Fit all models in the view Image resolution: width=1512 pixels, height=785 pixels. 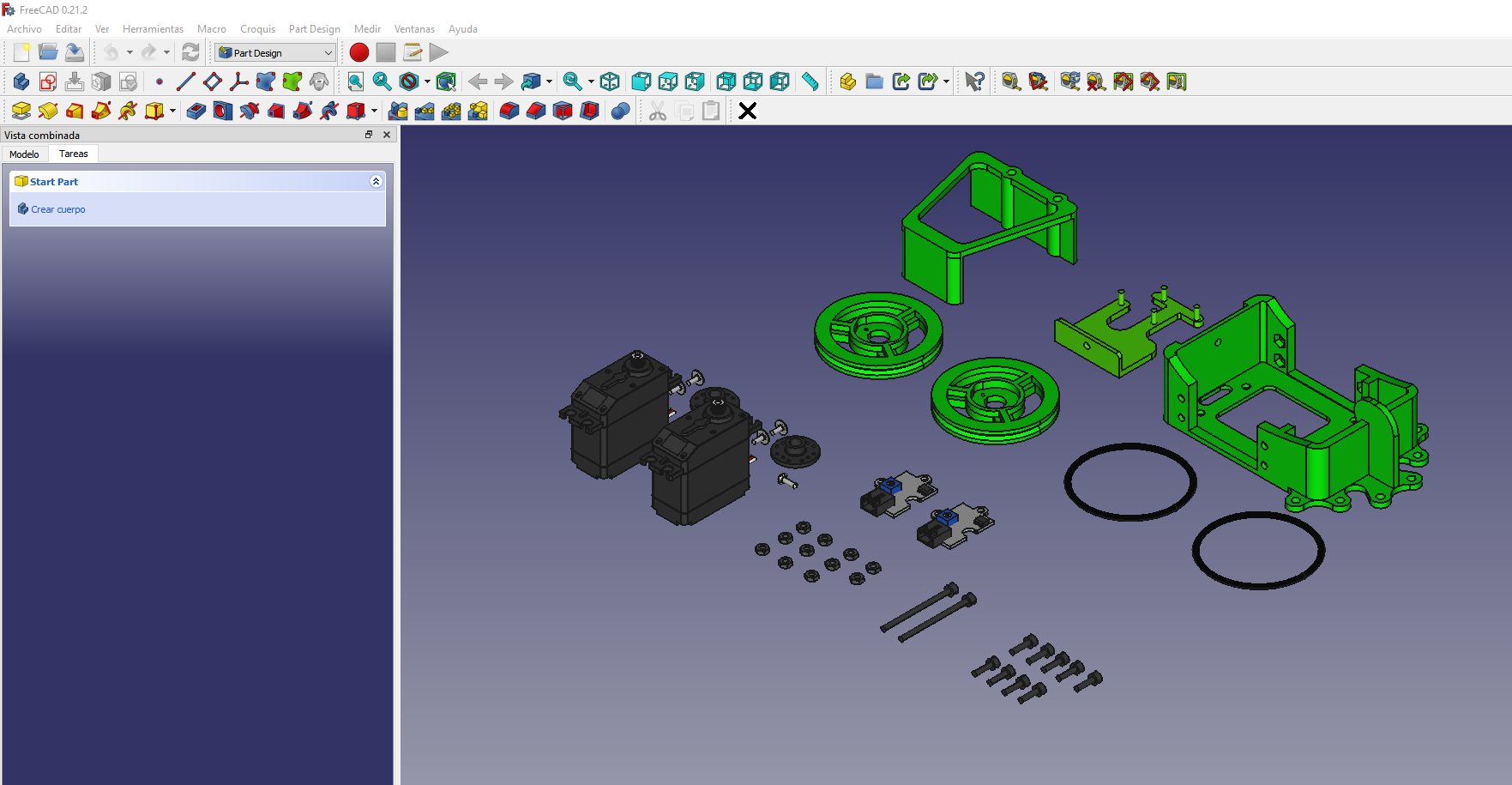(354, 82)
